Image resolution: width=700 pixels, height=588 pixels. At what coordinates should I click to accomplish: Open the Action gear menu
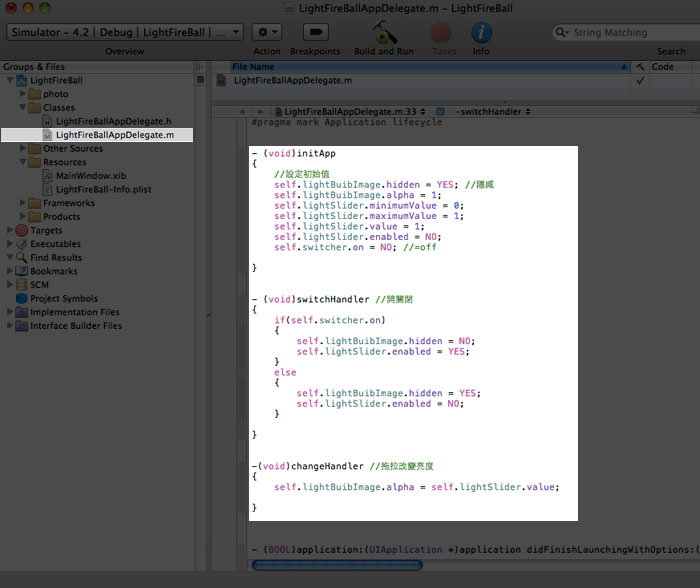267,32
